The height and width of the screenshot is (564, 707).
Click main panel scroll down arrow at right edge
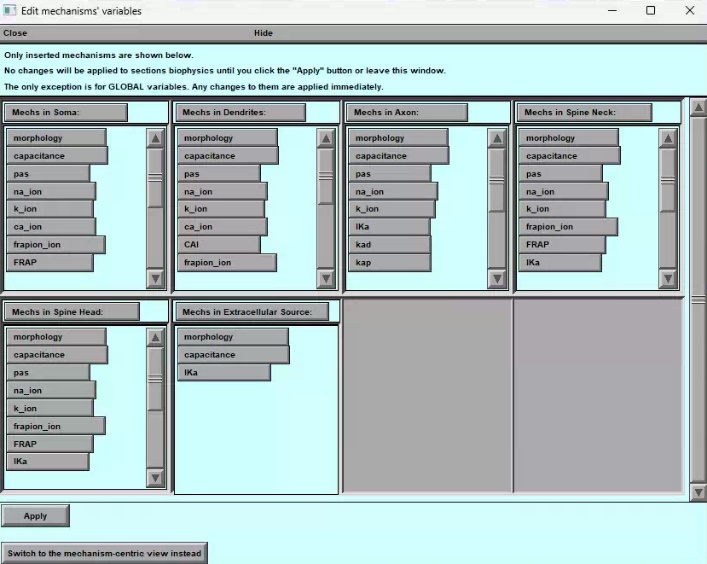pos(698,491)
